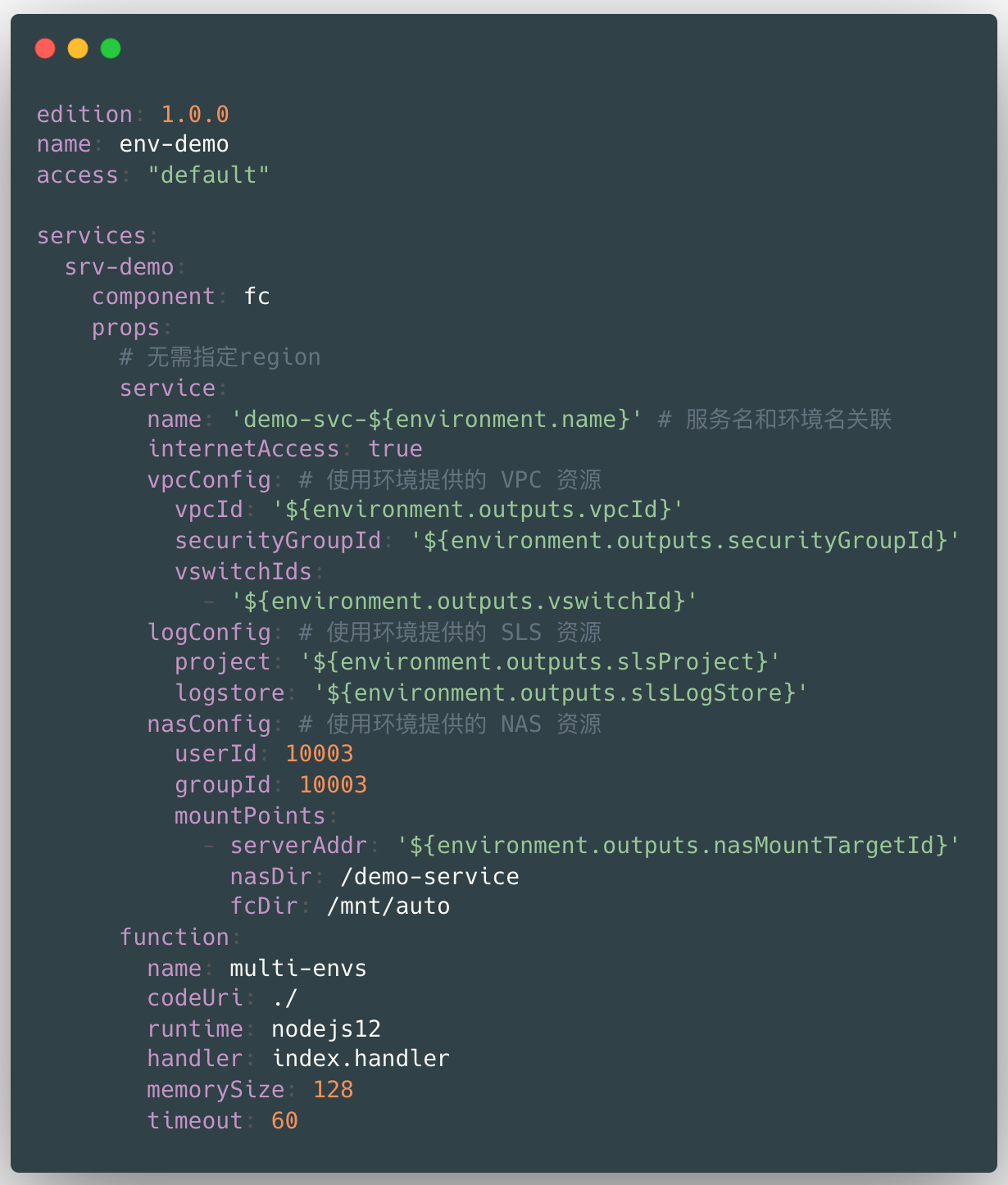
Task: Click the userId value 10003
Action: (x=319, y=754)
